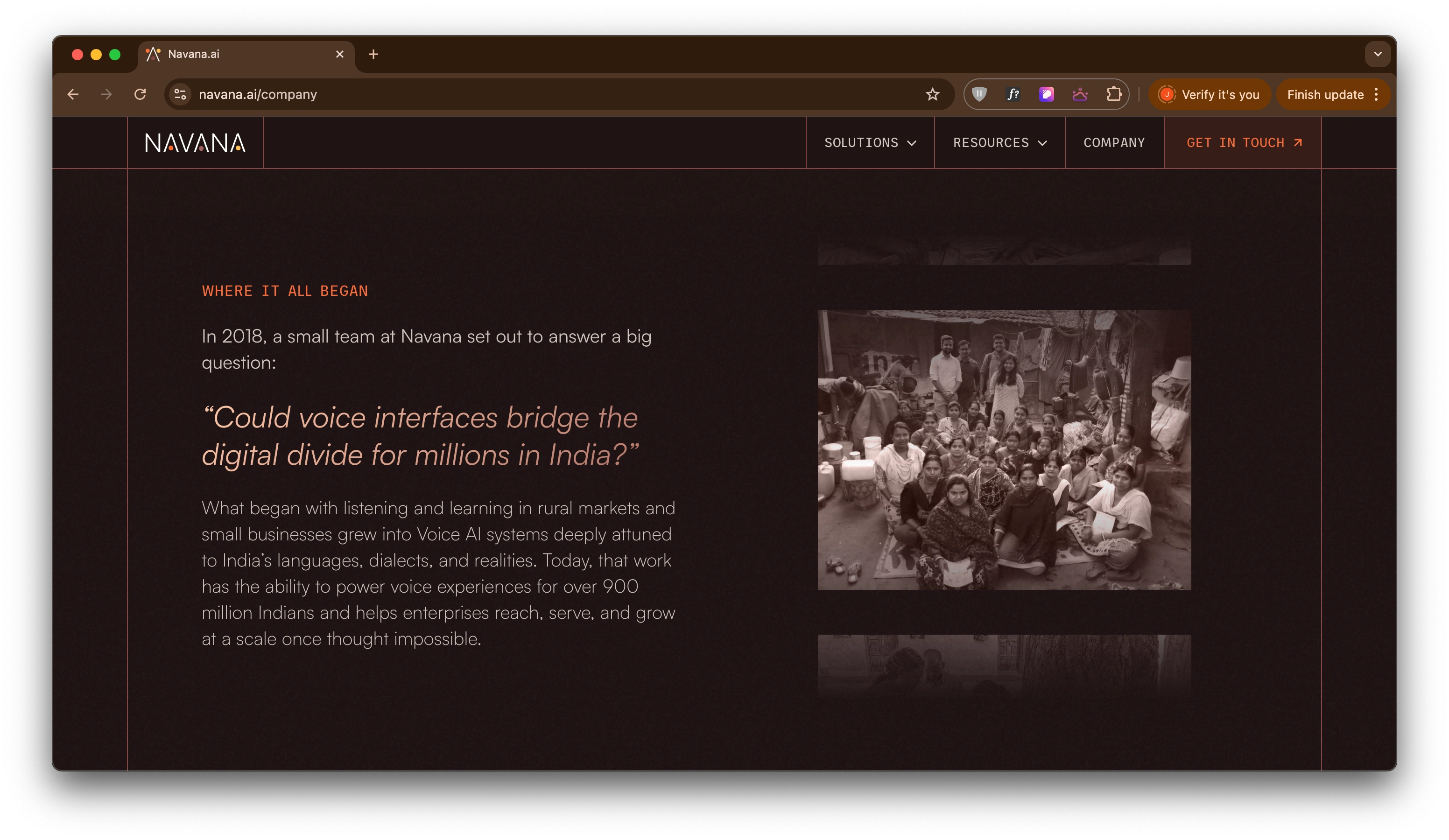Open site information icon in address bar
Viewport: 1449px width, 840px height.
point(180,94)
